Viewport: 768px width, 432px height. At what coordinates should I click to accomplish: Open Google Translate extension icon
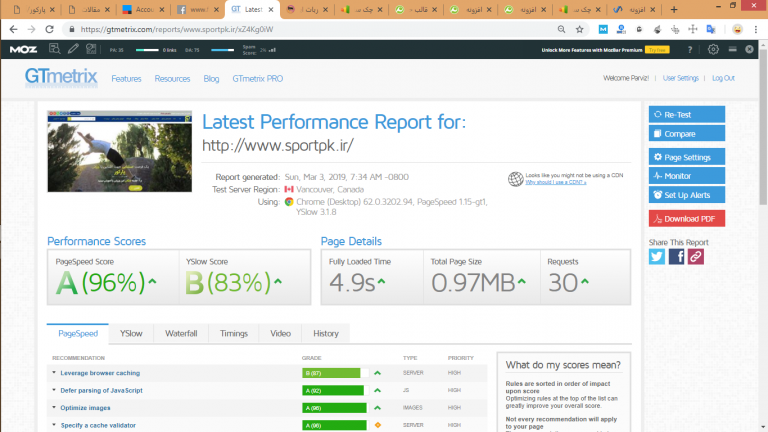click(x=711, y=29)
